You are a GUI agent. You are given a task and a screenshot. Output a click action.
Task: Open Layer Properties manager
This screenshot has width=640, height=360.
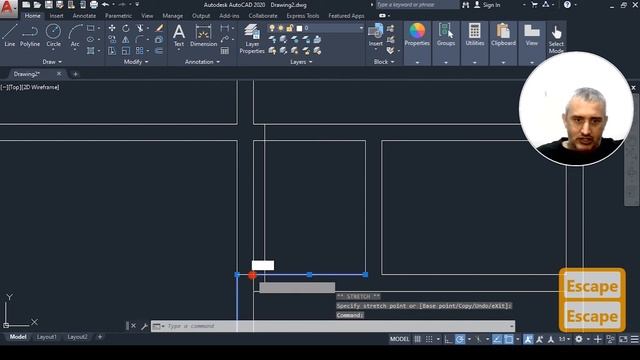coord(252,39)
